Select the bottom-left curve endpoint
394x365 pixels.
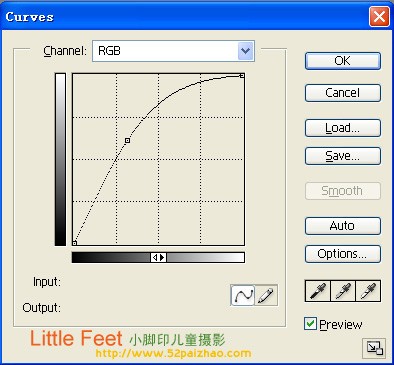tap(75, 243)
